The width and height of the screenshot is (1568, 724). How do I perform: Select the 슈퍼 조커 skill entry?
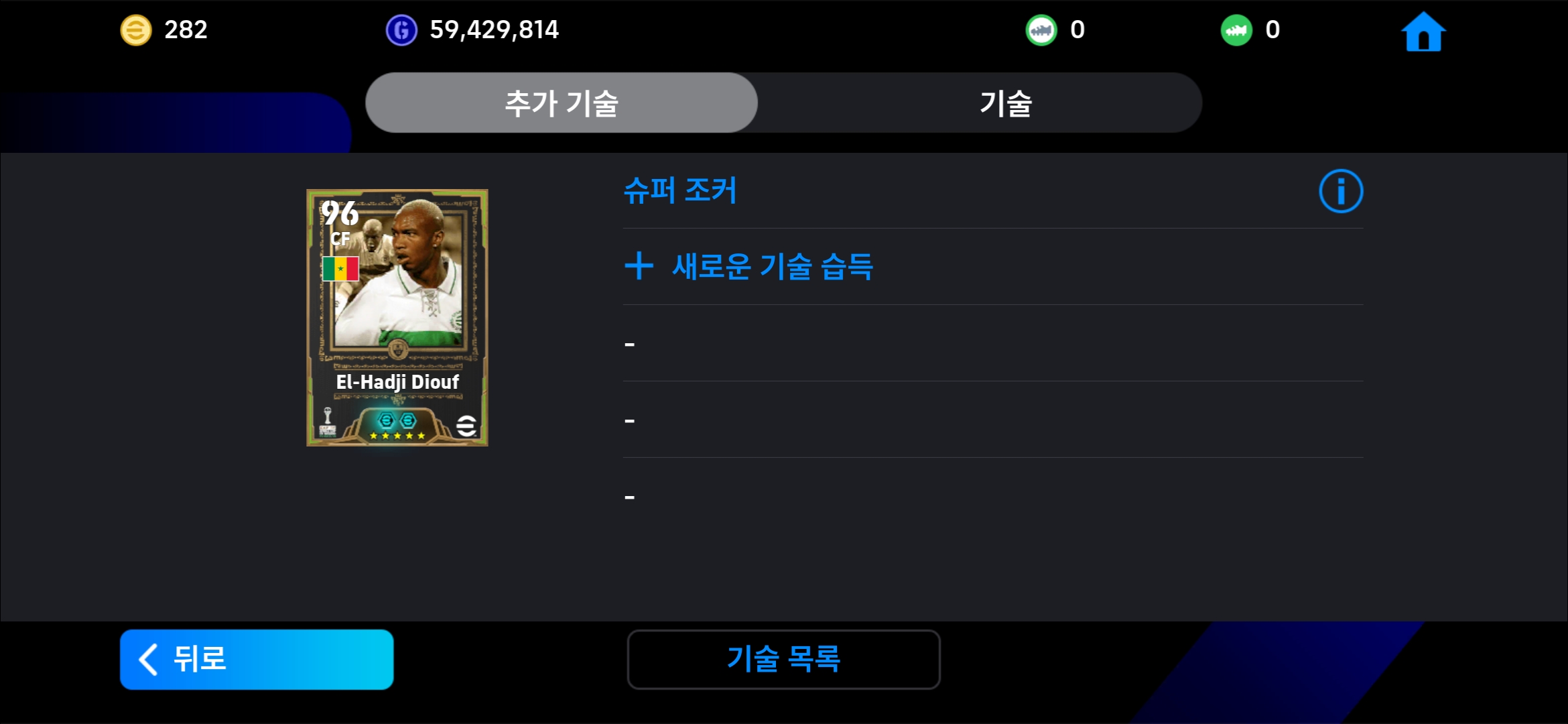pyautogui.click(x=680, y=190)
